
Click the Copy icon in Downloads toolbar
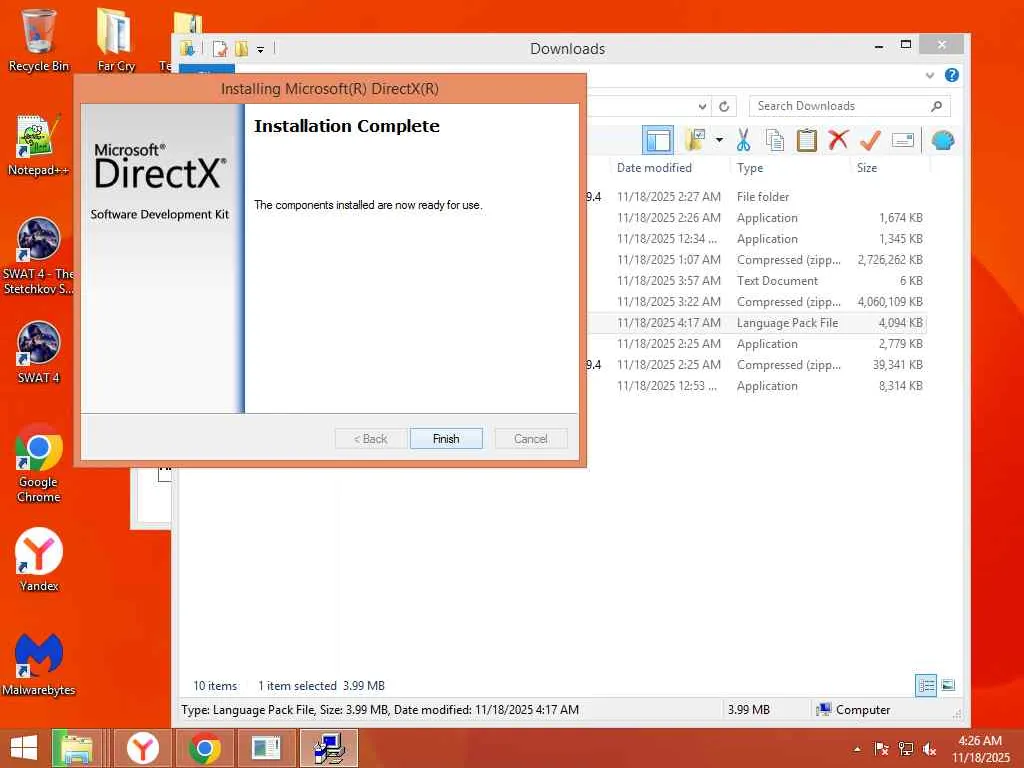775,140
